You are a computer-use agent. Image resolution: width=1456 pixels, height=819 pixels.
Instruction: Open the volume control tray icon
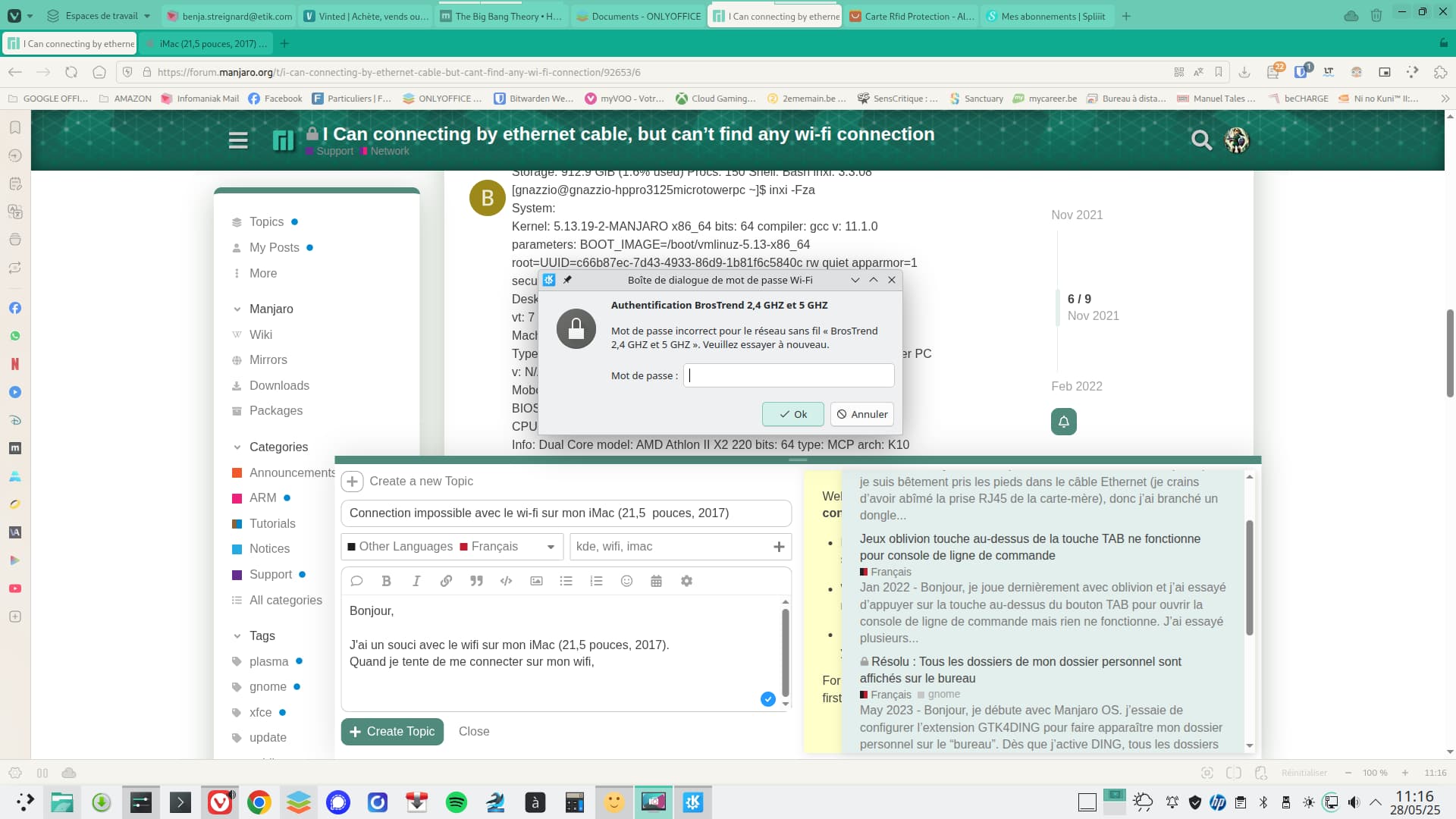[1354, 802]
